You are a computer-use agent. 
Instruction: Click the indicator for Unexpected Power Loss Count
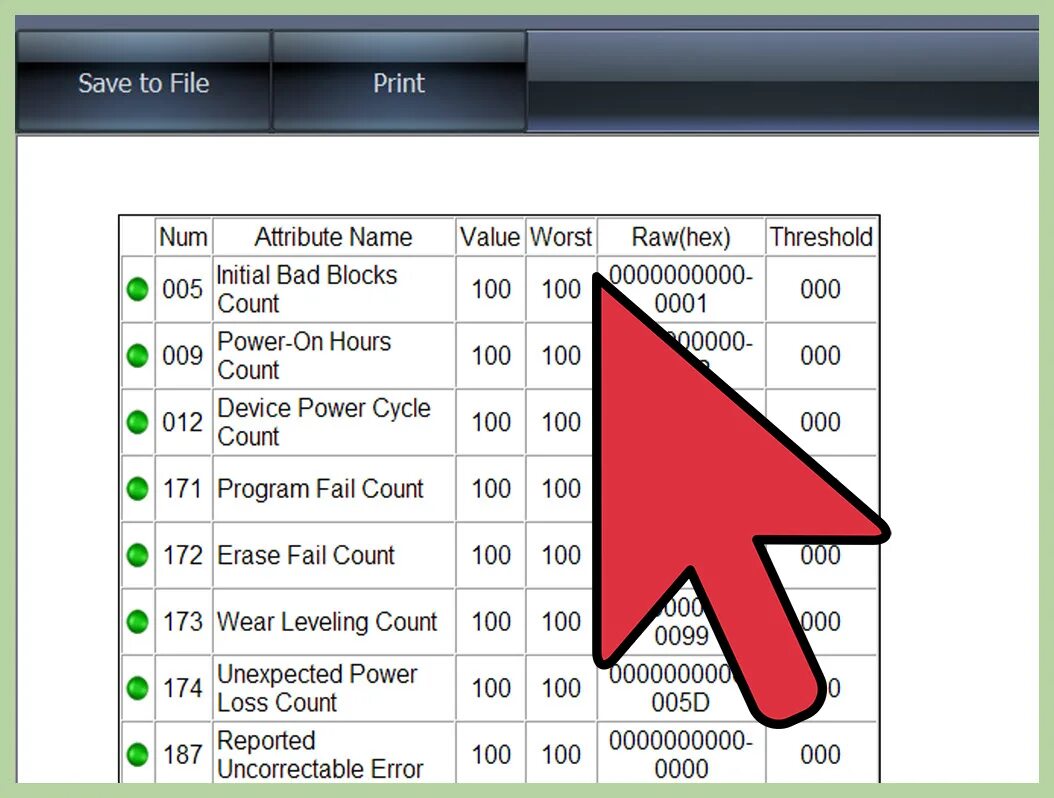point(137,688)
